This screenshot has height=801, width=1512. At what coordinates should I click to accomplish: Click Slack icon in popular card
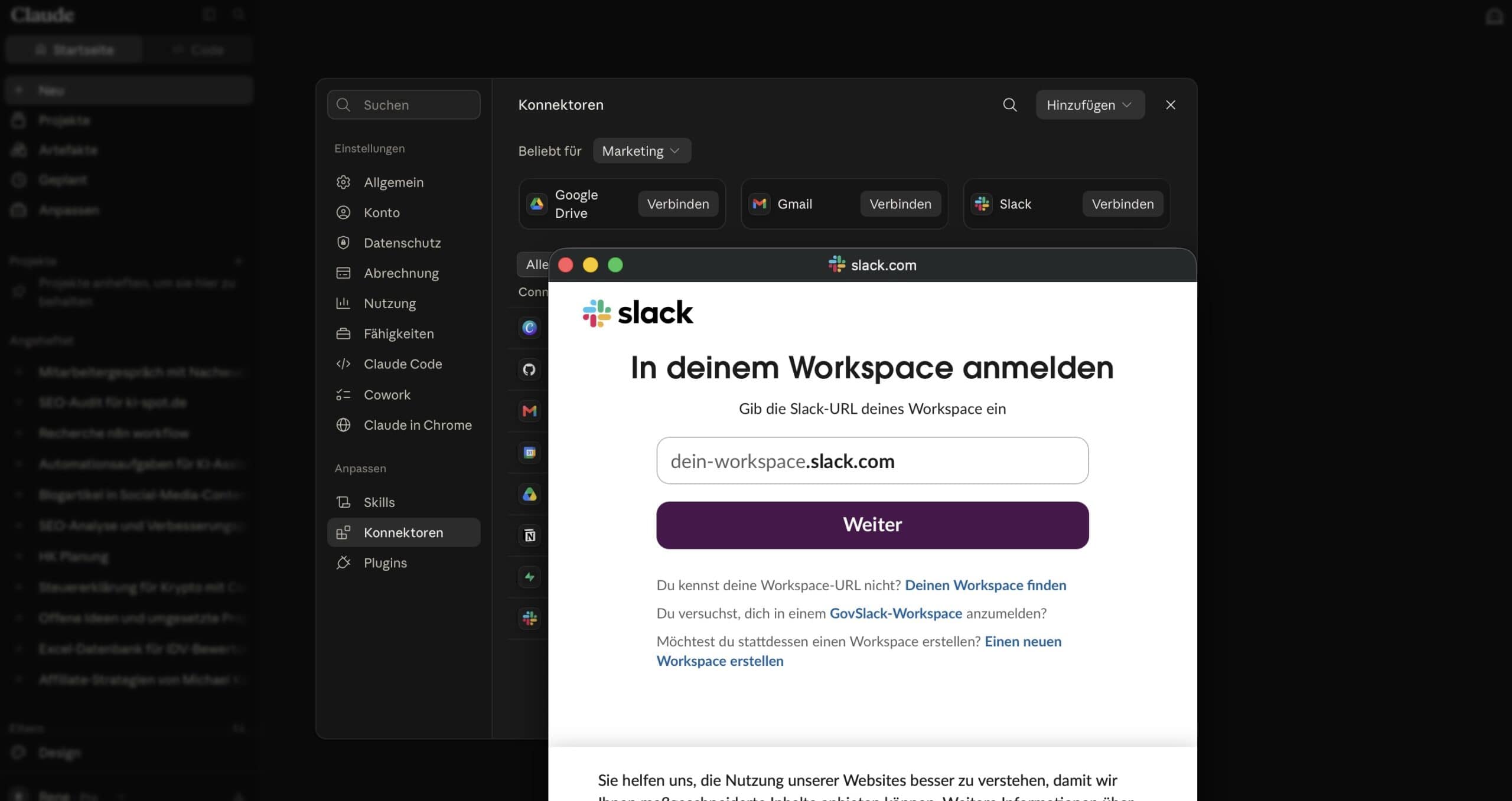(982, 204)
